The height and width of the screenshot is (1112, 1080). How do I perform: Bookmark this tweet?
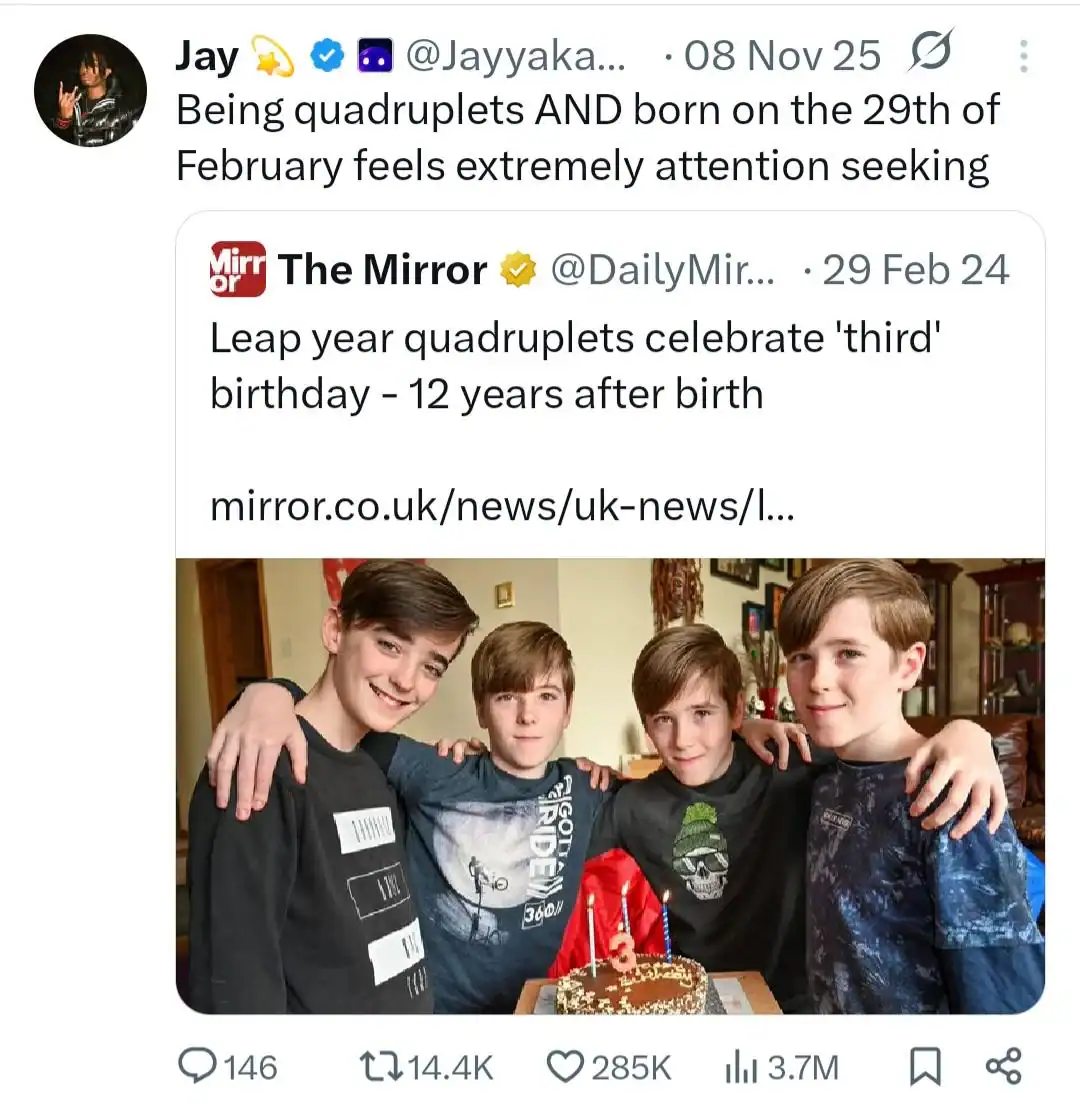pos(924,1066)
